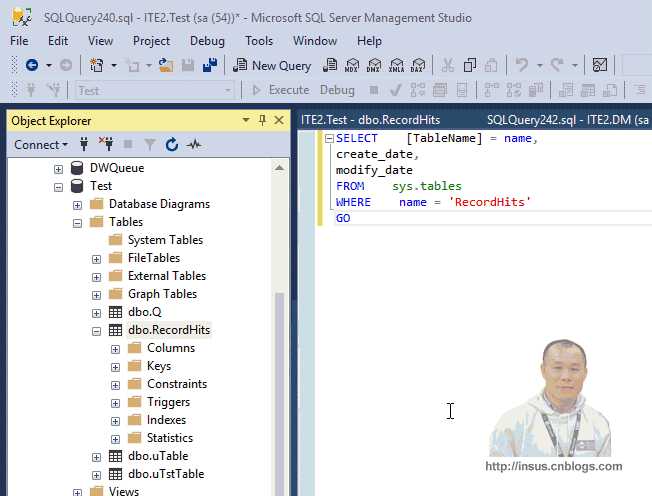Expand the Graph Tables folder
652x496 pixels.
point(96,295)
